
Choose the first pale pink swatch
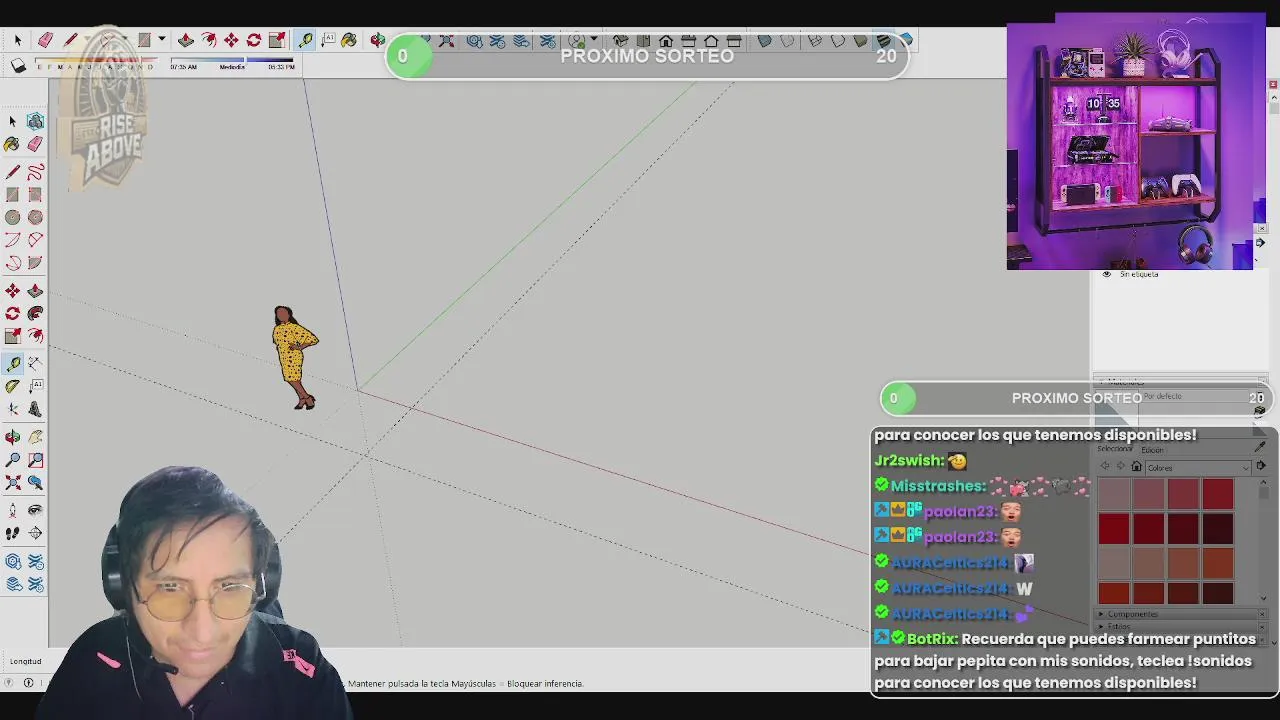pyautogui.click(x=1114, y=494)
